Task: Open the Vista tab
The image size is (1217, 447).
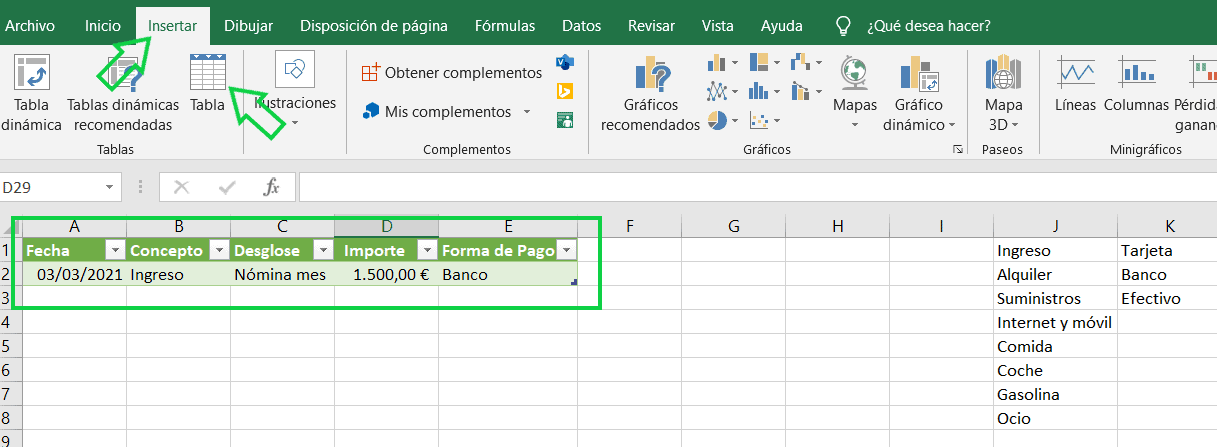Action: [717, 26]
